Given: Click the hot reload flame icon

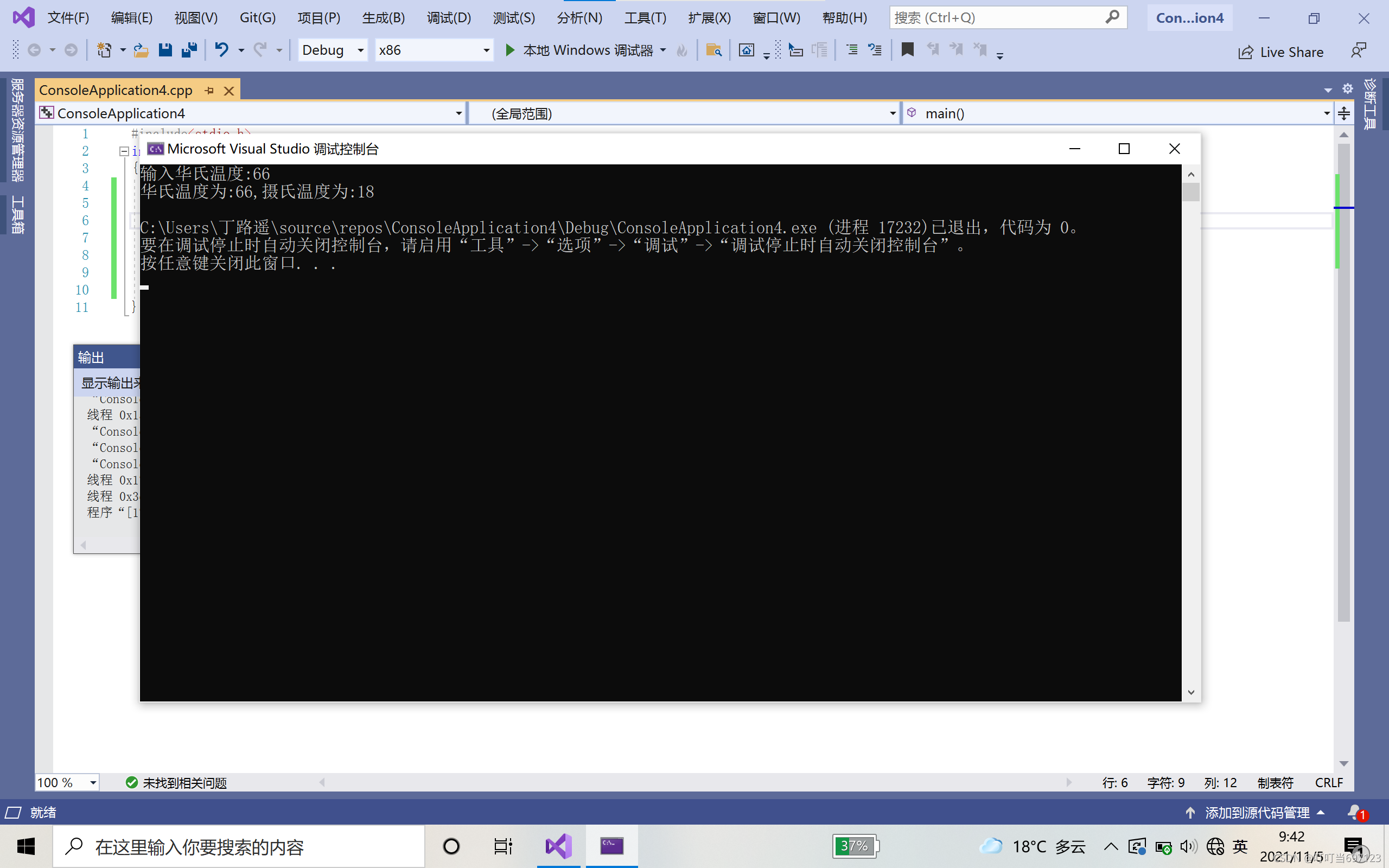Looking at the screenshot, I should pos(682,50).
